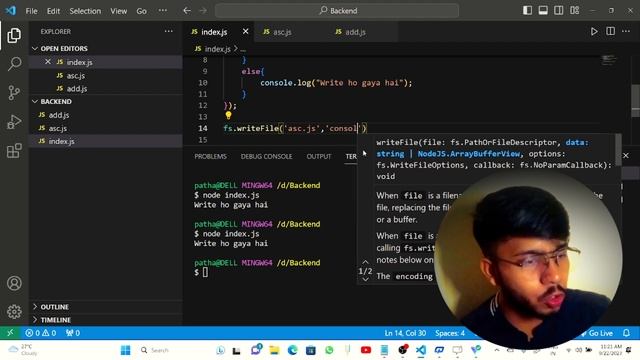Open editor More Actions ellipsis
640x360 pixels.
point(626,31)
